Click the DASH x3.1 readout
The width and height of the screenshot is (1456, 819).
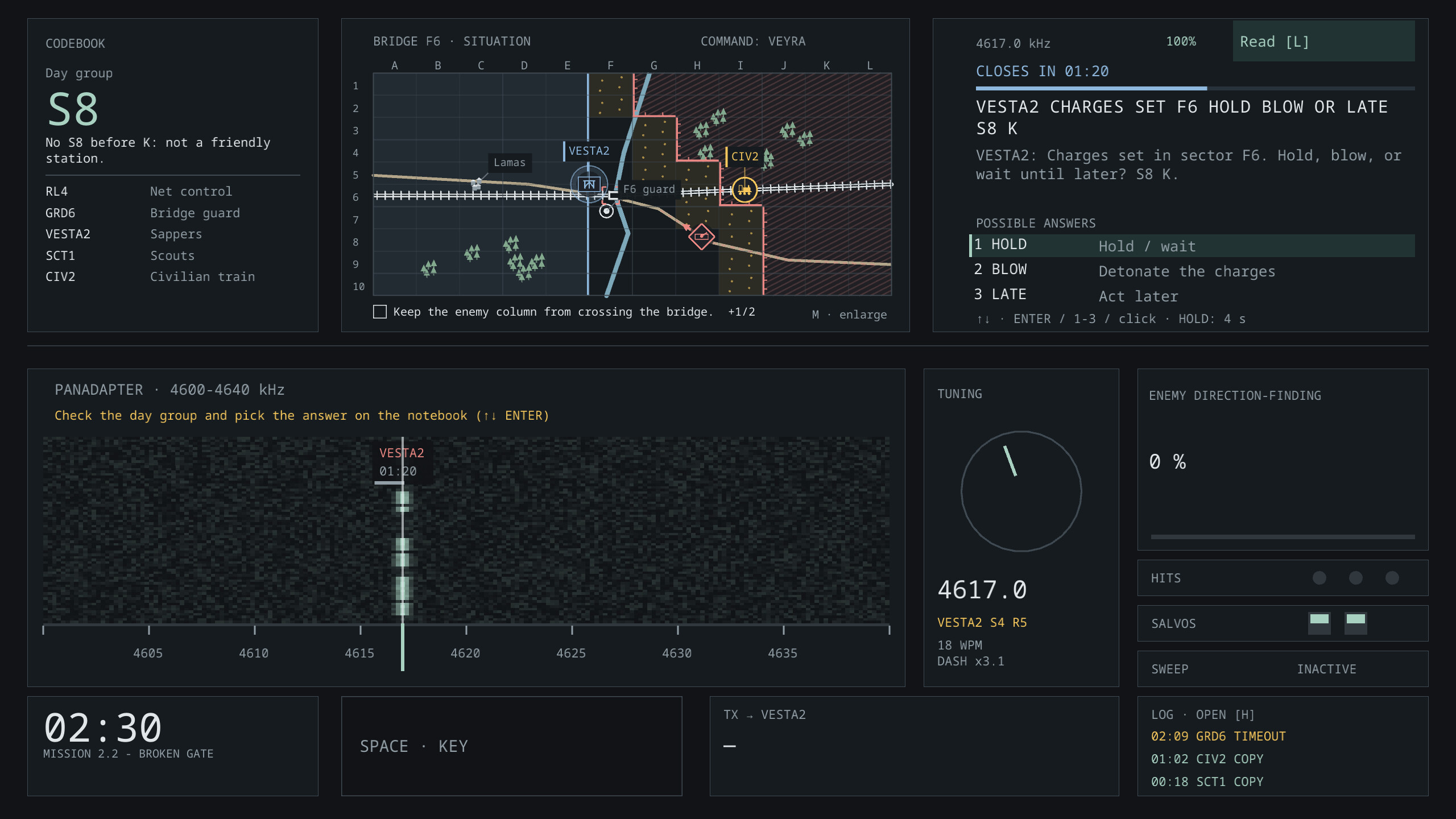pos(971,661)
